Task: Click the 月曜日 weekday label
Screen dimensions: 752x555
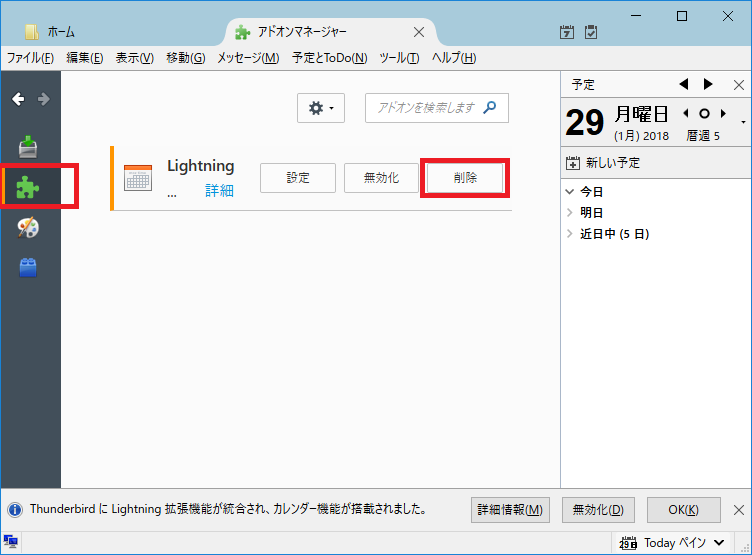Action: tap(641, 114)
